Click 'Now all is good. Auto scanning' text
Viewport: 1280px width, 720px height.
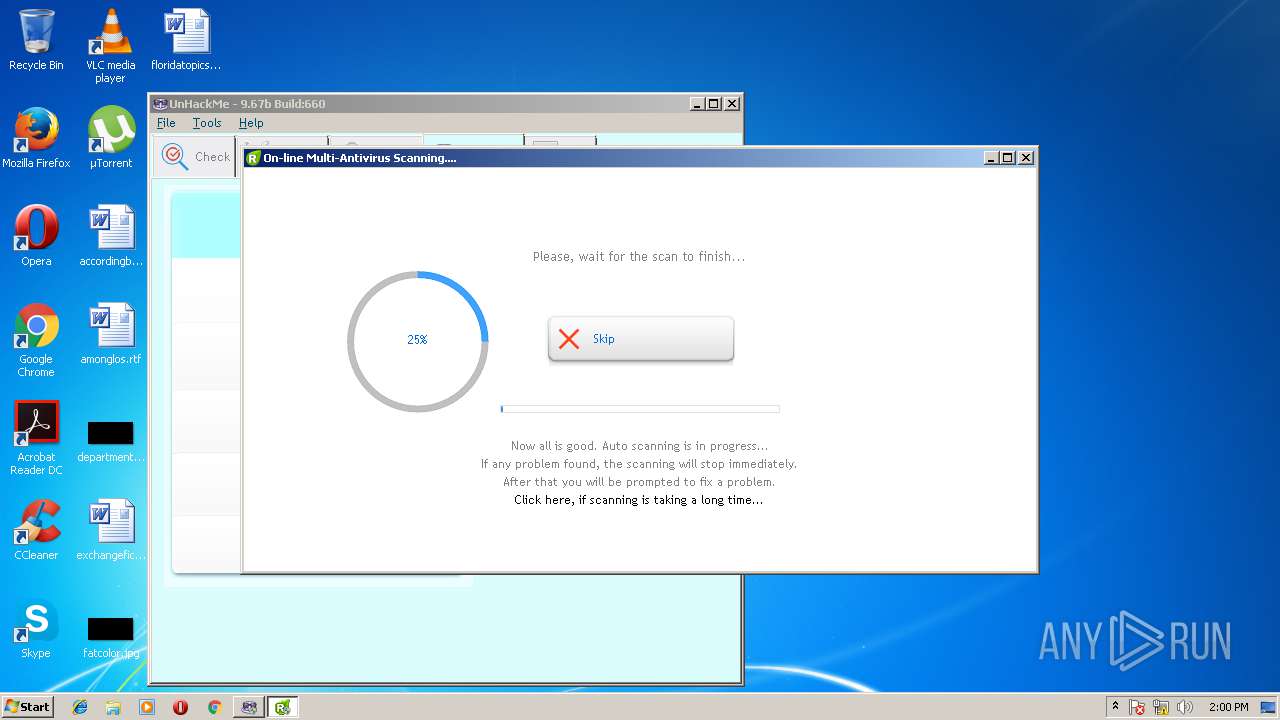tap(639, 446)
